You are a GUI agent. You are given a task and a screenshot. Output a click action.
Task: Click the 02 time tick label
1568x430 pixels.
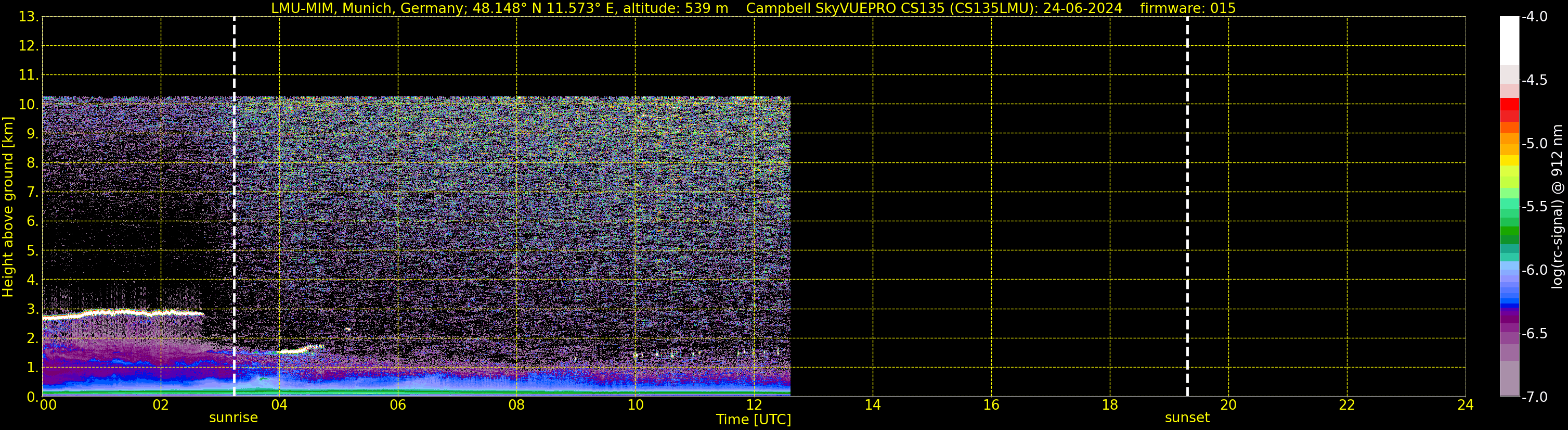click(161, 405)
